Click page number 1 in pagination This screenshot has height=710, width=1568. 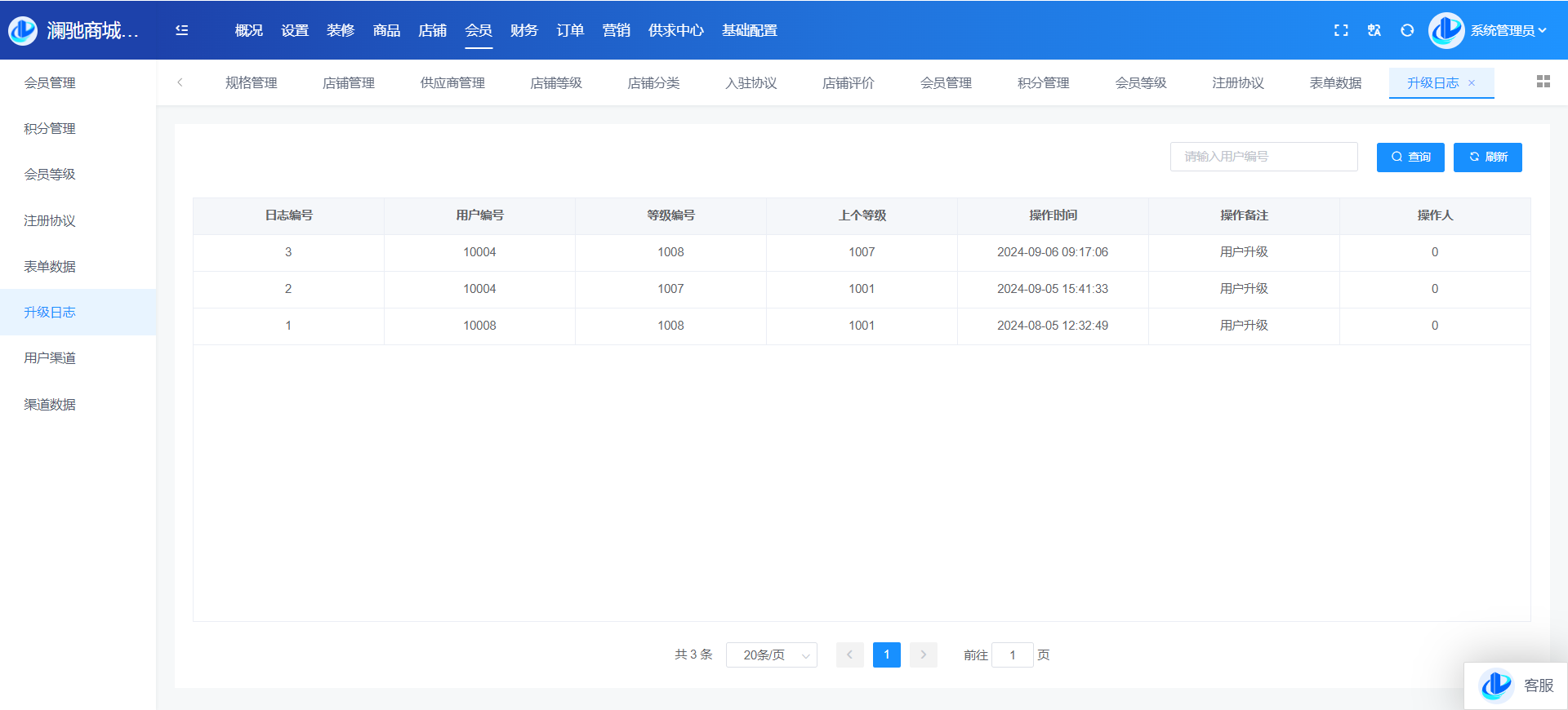pos(886,655)
